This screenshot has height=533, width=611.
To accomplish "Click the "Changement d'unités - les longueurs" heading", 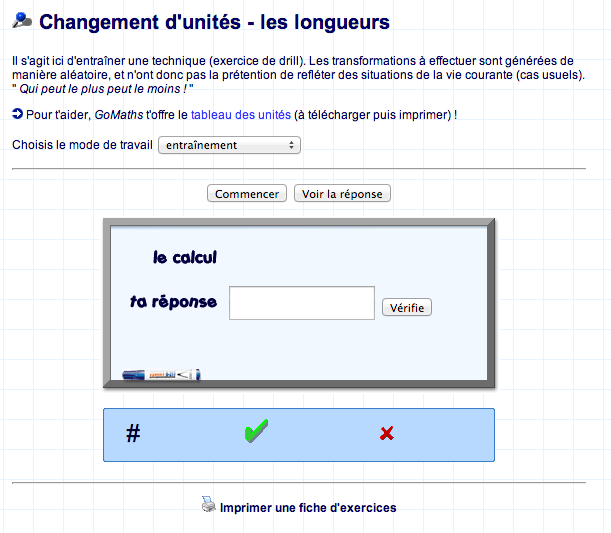I will click(214, 22).
